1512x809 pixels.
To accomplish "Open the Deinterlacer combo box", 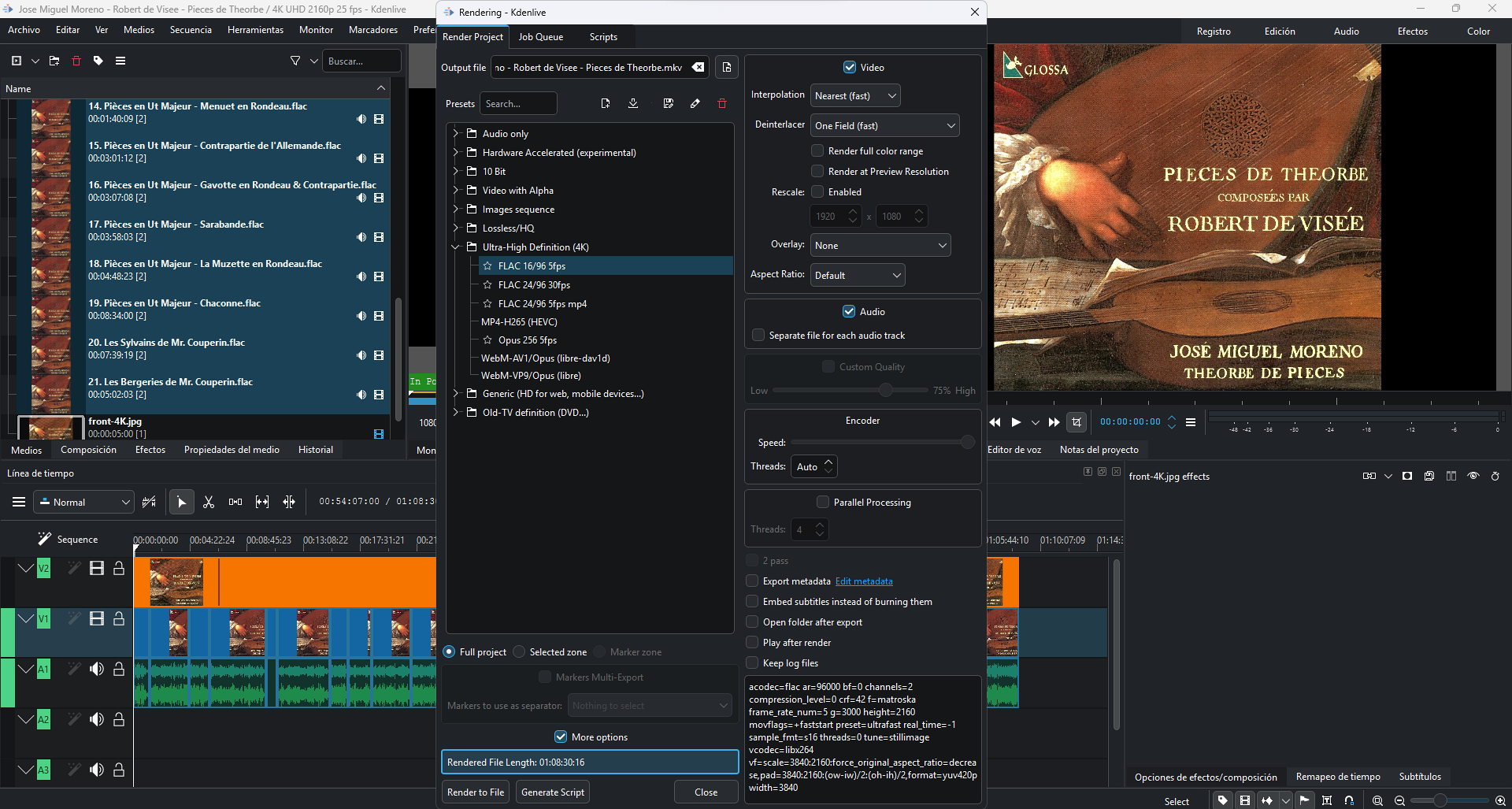I will point(884,125).
